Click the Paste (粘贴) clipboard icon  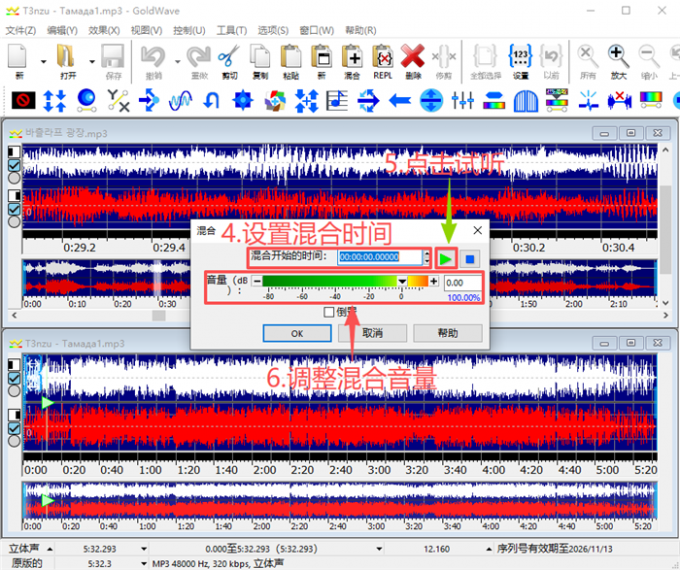290,57
